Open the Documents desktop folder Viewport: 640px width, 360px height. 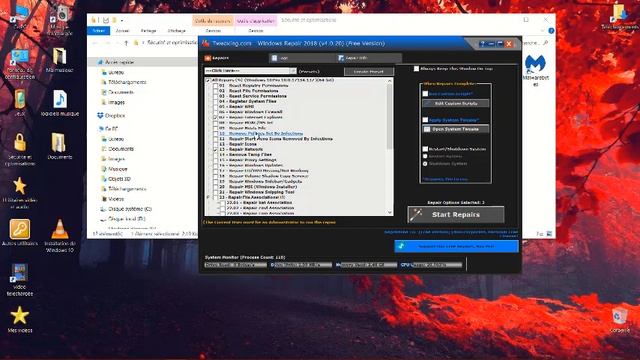pos(60,146)
